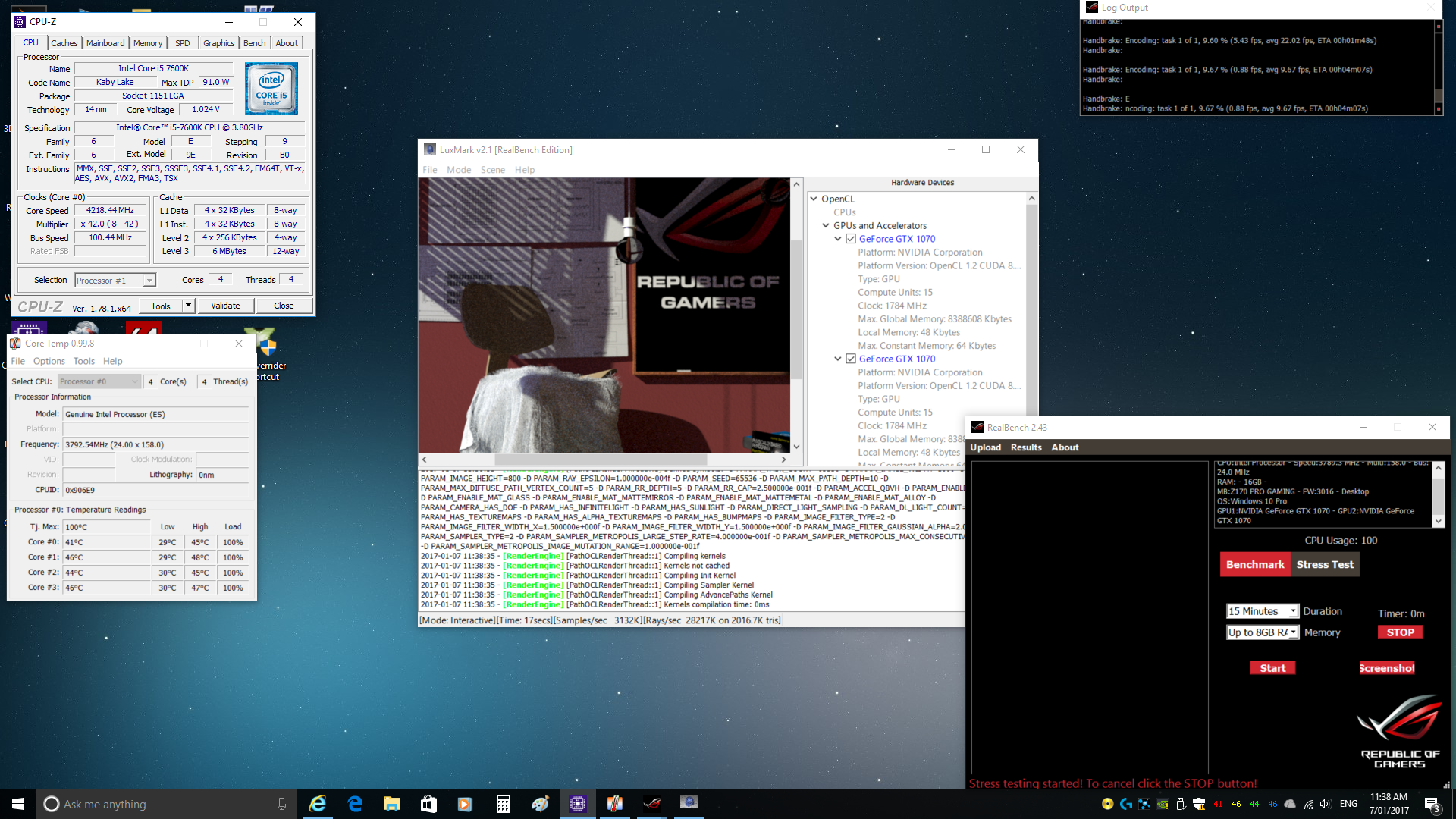The image size is (1456, 819).
Task: Click the RealBench system info scroll-down arrow
Action: [x=1439, y=521]
